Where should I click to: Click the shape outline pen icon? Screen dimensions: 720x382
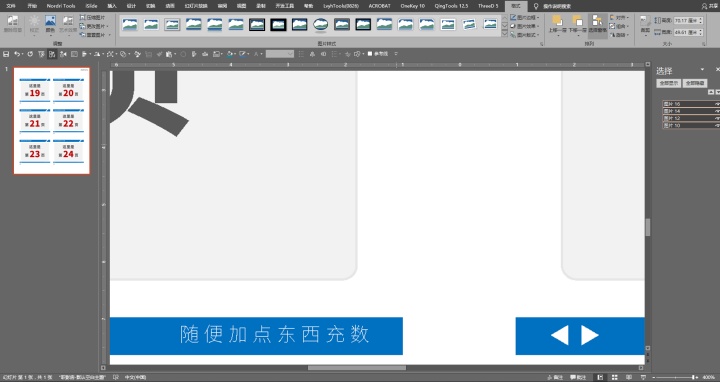click(242, 54)
